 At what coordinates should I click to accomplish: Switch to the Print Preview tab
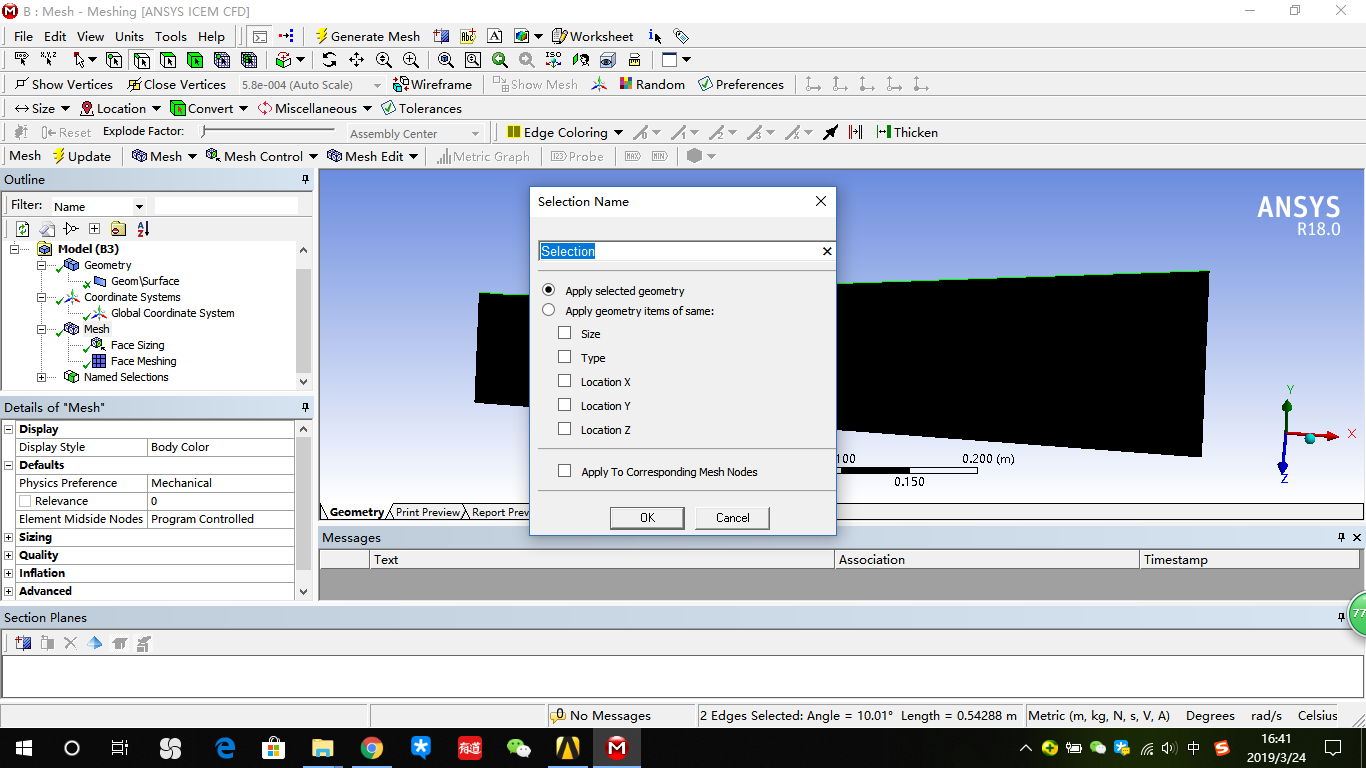coord(426,512)
